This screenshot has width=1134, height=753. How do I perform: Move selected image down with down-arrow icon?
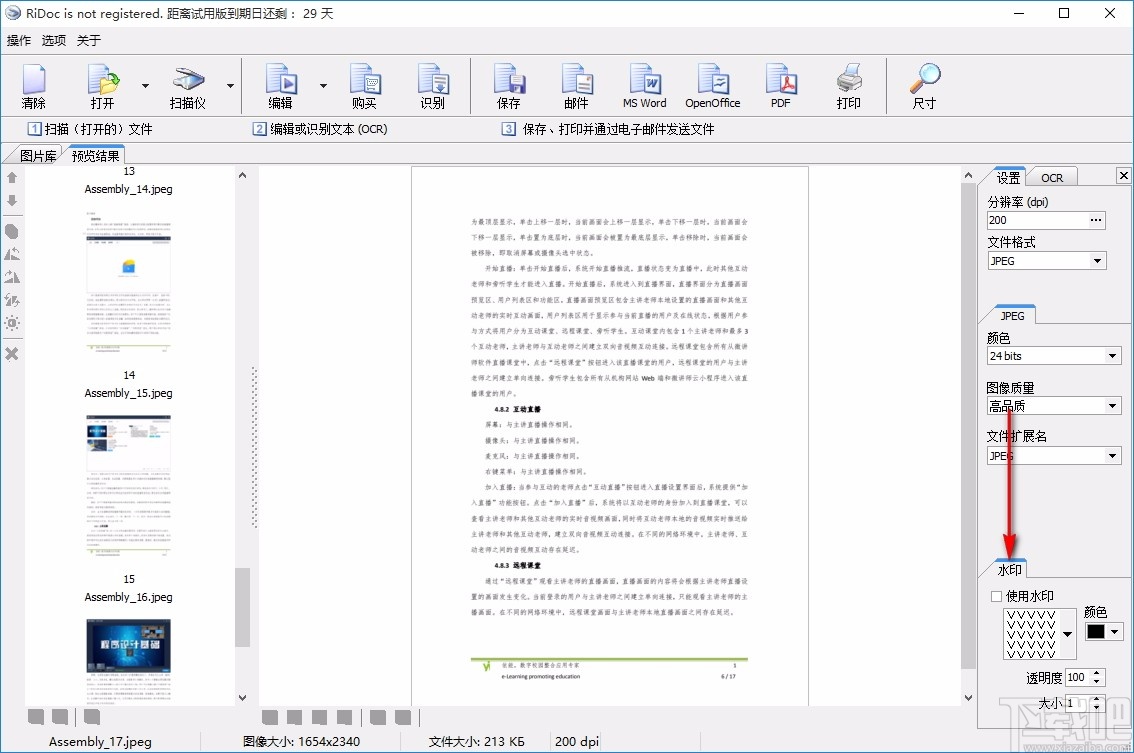pyautogui.click(x=12, y=200)
